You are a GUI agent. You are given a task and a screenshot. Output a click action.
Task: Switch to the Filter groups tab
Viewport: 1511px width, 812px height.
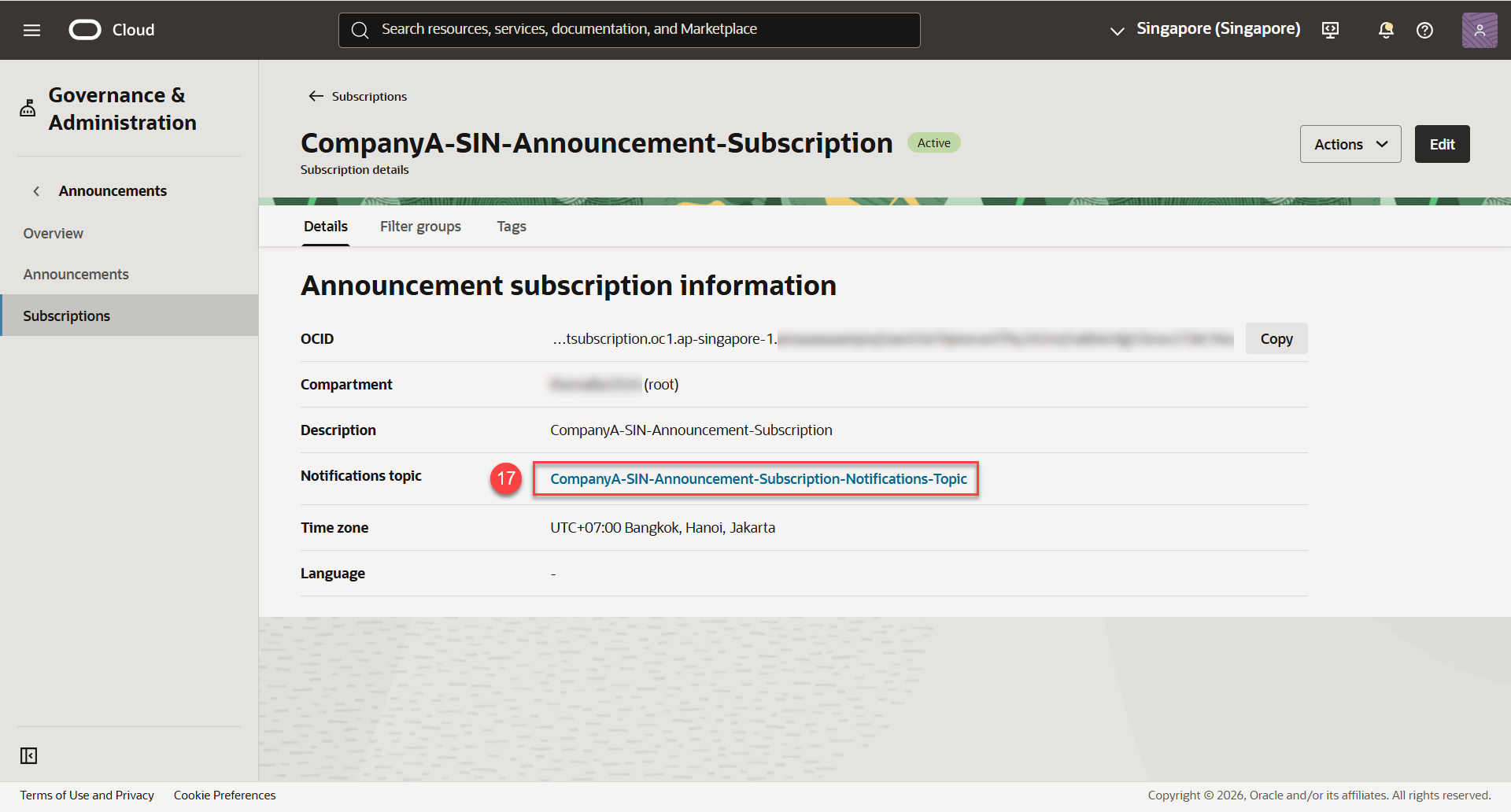420,227
